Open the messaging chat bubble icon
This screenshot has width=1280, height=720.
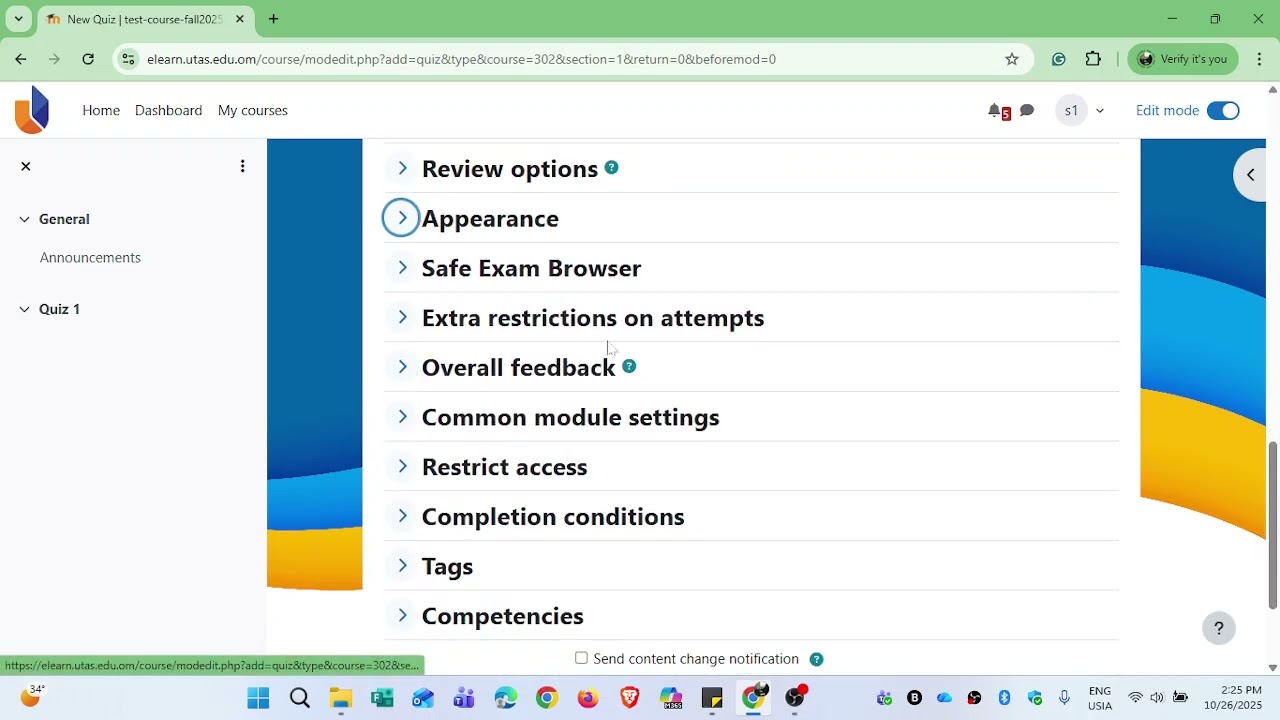(1027, 111)
